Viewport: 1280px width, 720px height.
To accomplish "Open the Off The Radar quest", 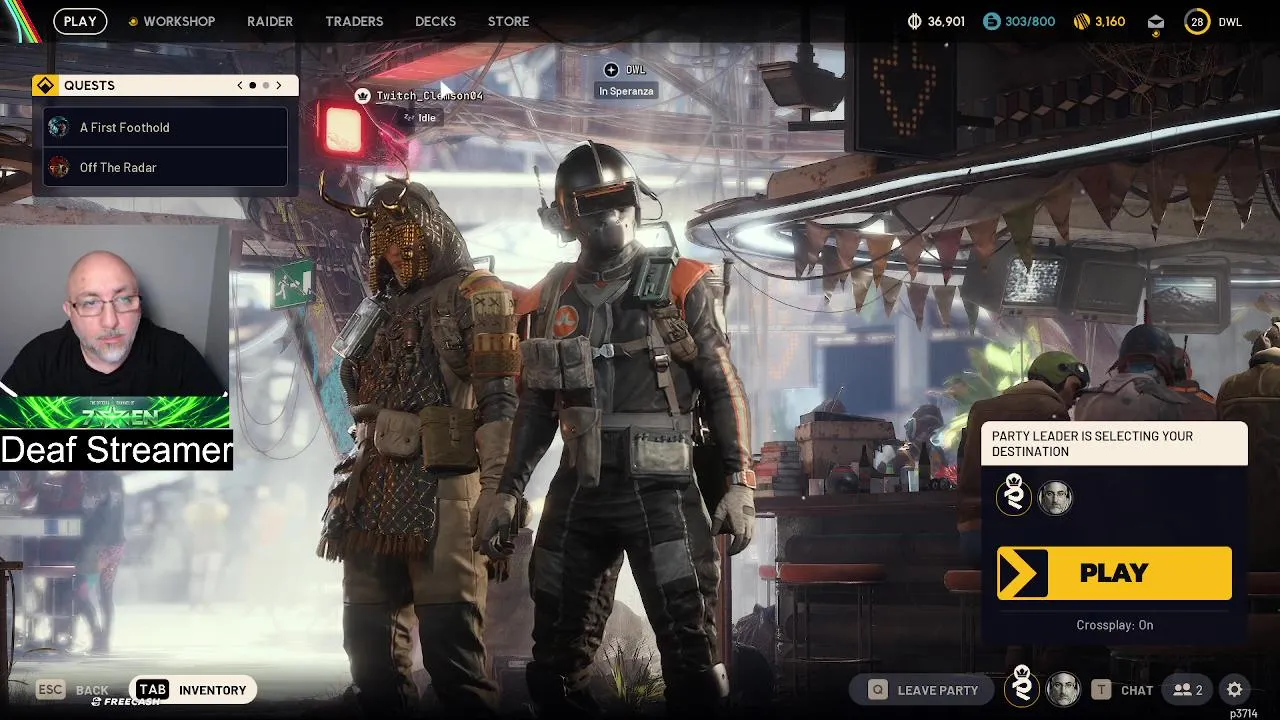I will (166, 167).
